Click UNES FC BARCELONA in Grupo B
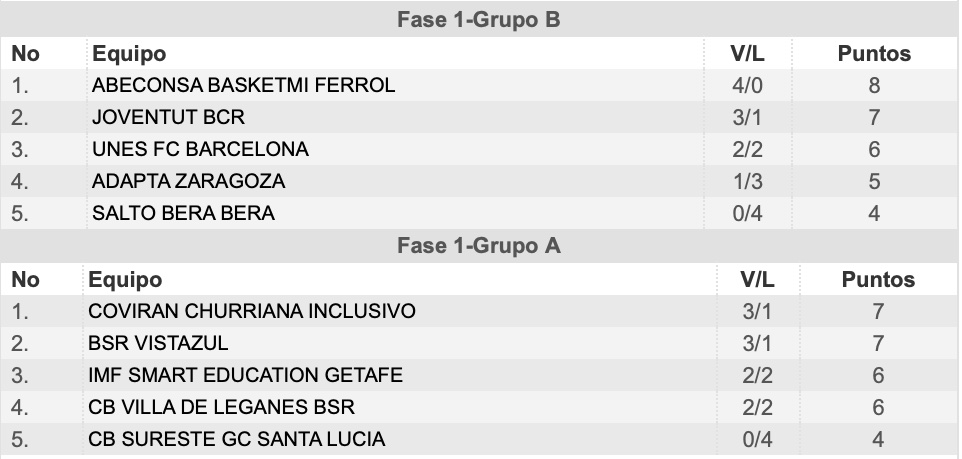The image size is (962, 459). 200,149
